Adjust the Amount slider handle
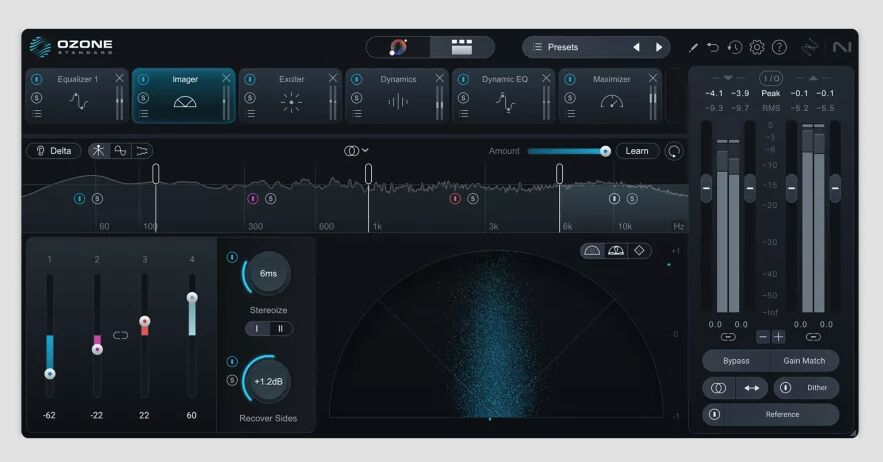Image resolution: width=883 pixels, height=462 pixels. click(605, 151)
